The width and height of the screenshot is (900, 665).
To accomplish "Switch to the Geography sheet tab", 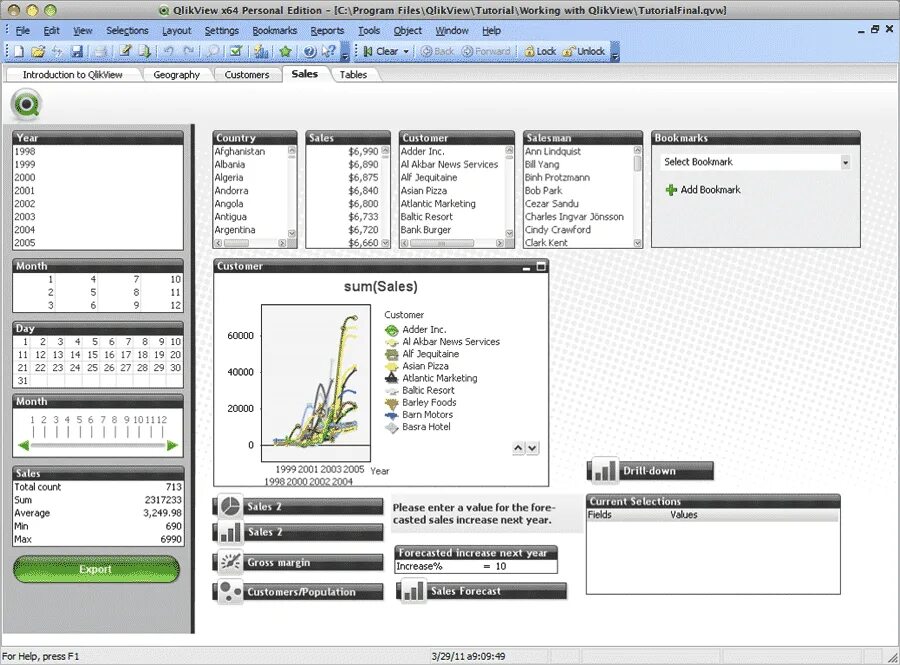I will coord(176,75).
